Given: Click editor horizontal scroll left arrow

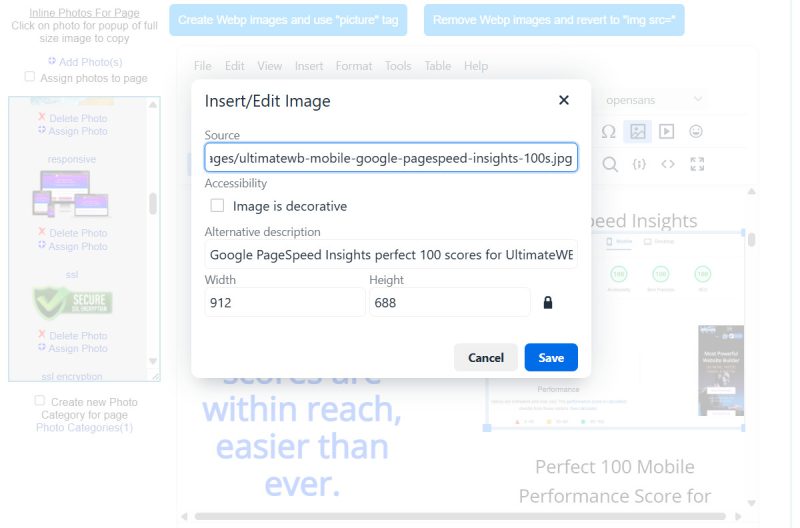Looking at the screenshot, I should point(184,516).
